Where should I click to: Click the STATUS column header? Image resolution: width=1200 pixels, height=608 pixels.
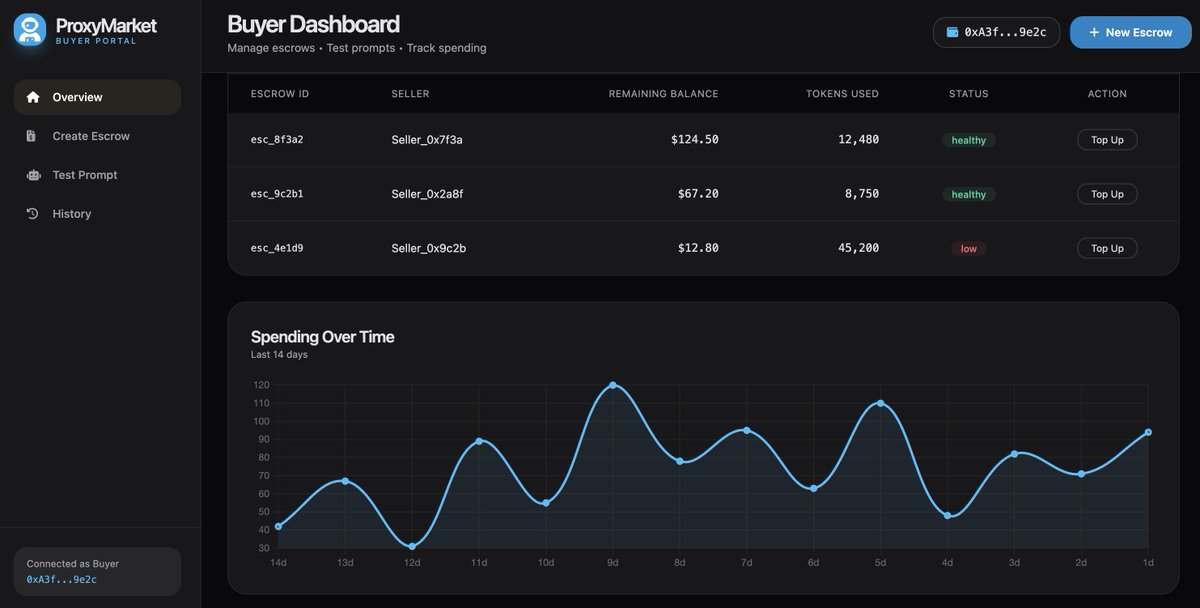(x=968, y=94)
